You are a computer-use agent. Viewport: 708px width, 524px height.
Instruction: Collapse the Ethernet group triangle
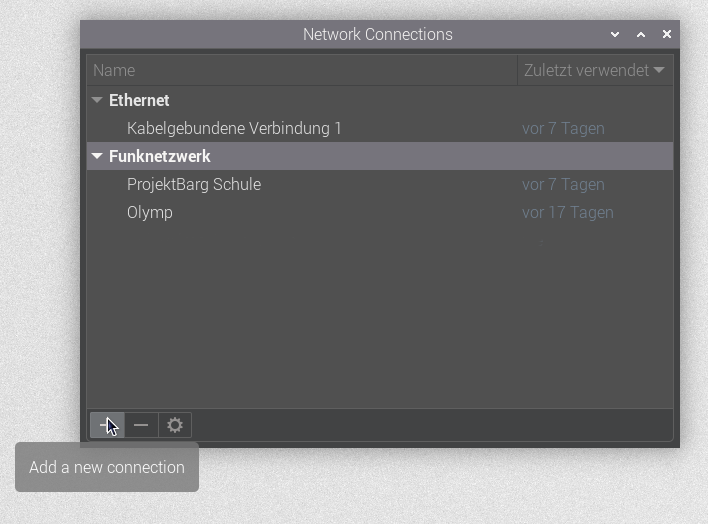tap(97, 100)
